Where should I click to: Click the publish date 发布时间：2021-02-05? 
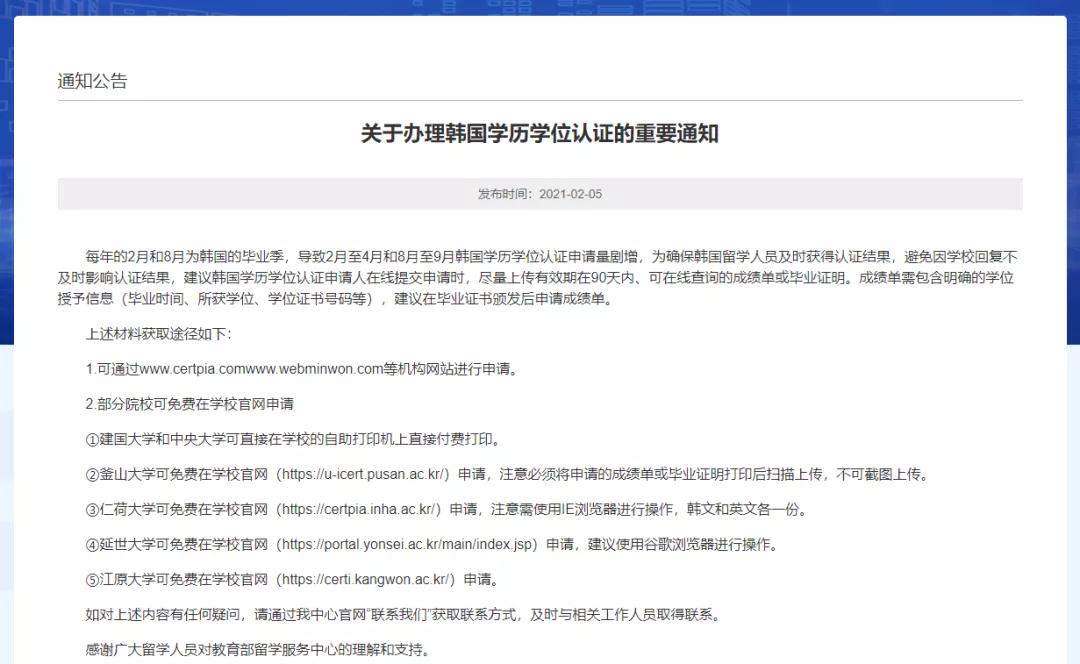click(539, 194)
